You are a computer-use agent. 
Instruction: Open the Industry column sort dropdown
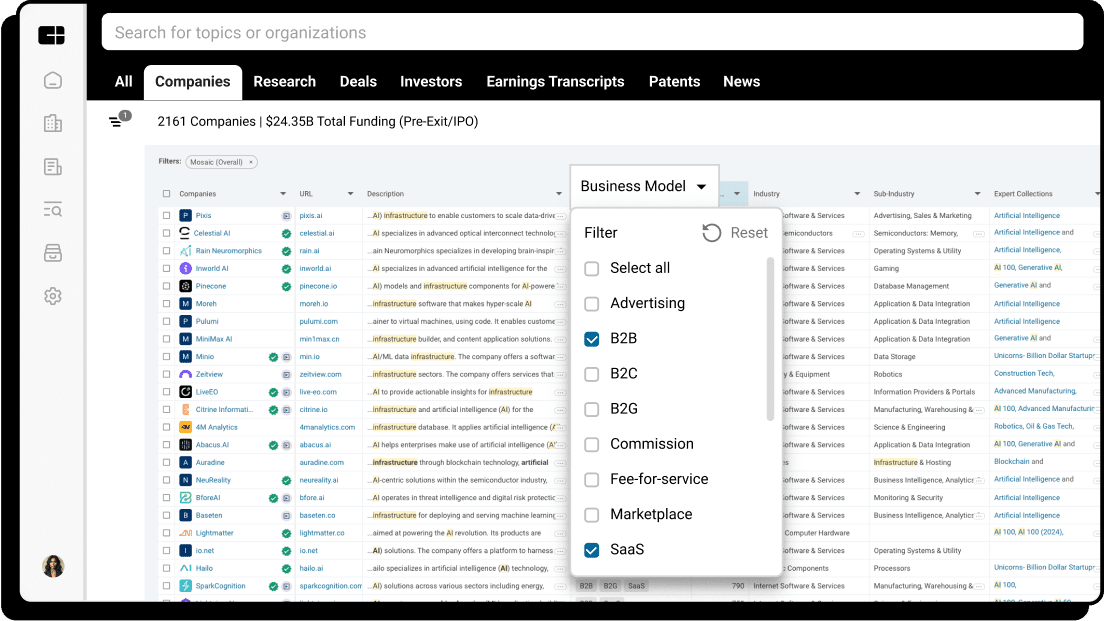click(857, 193)
